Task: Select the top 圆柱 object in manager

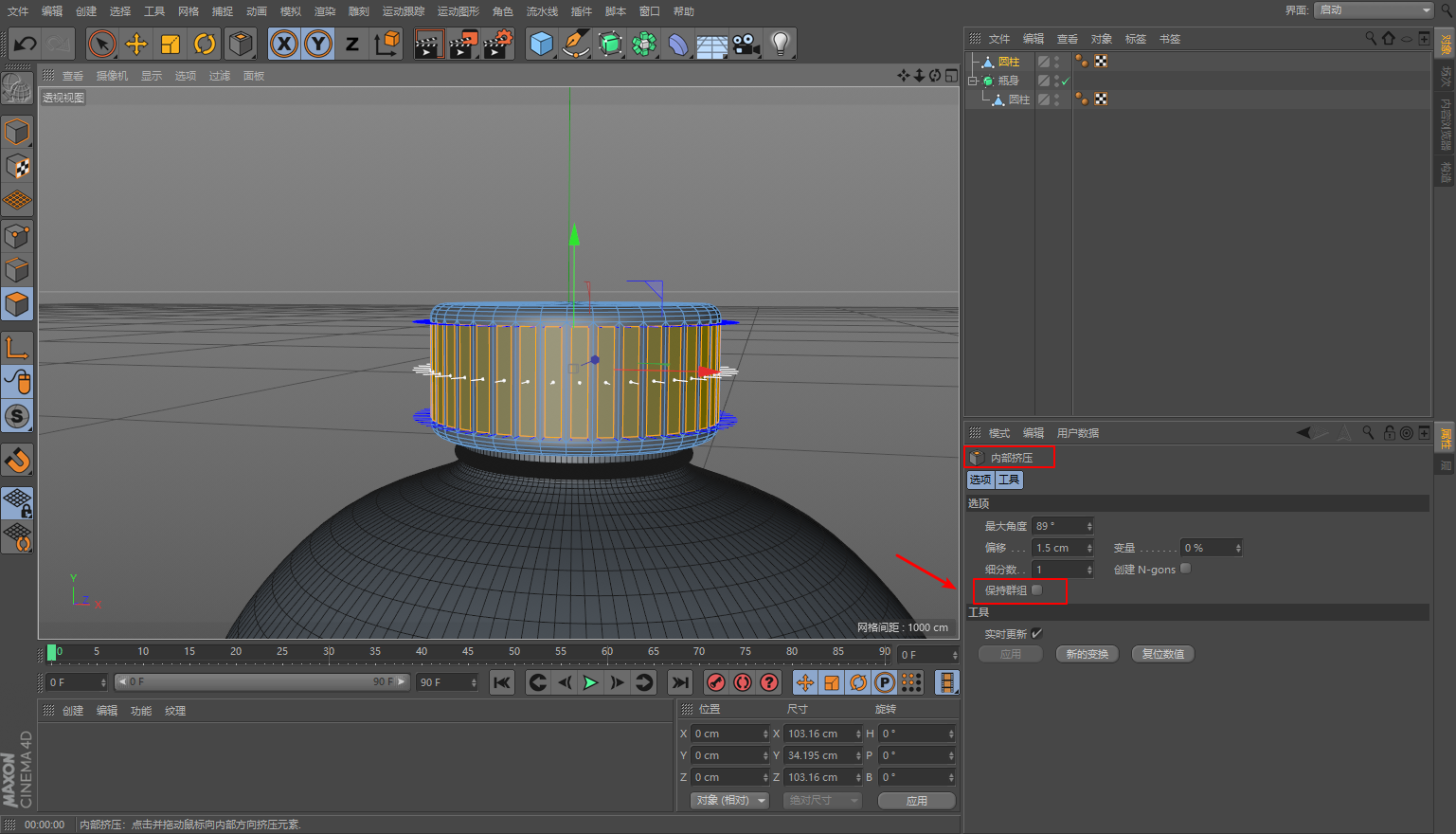Action: (1009, 62)
